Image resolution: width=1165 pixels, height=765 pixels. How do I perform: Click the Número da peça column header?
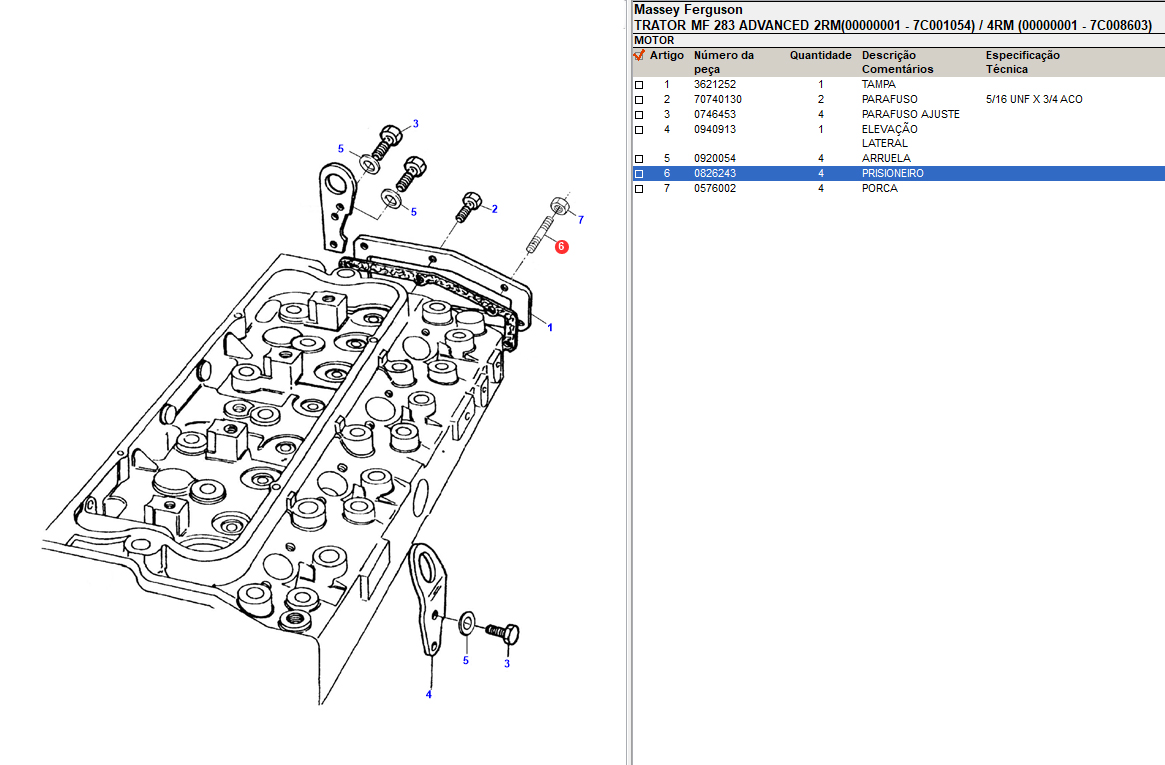724,62
